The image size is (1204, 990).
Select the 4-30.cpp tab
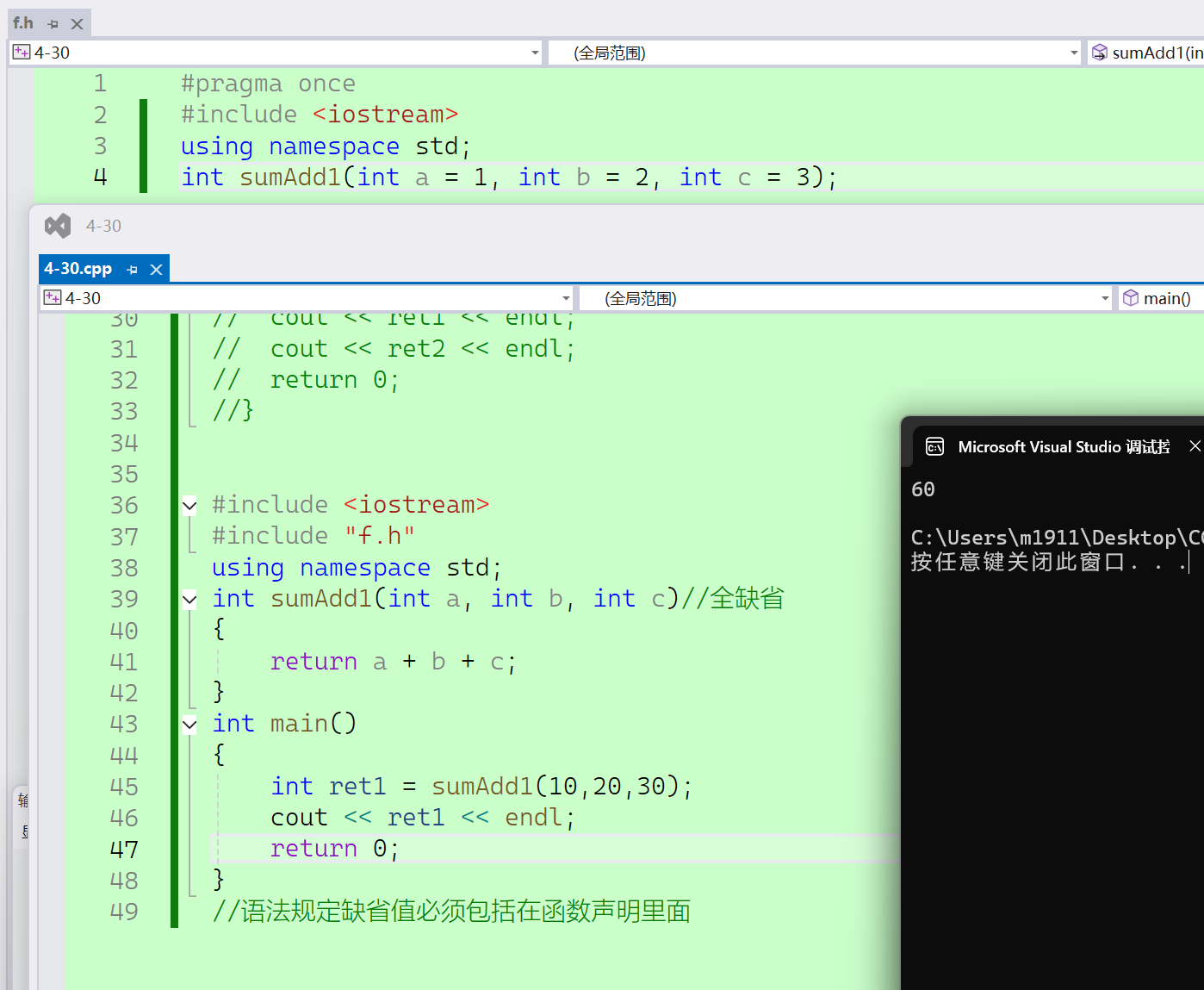(78, 269)
